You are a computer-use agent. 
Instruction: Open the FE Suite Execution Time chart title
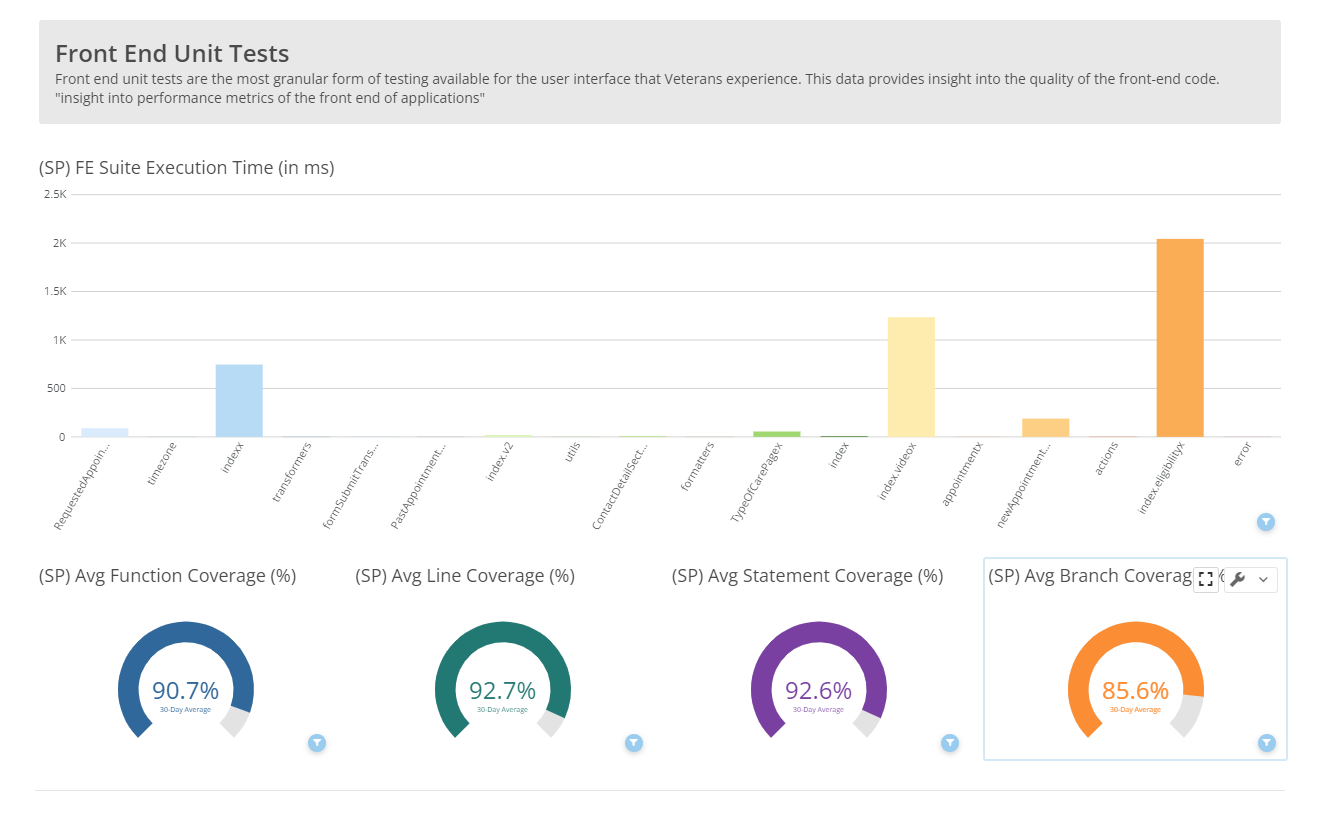(x=186, y=167)
